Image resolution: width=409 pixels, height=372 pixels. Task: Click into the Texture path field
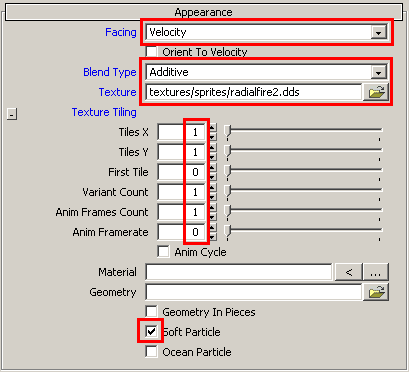[x=254, y=92]
